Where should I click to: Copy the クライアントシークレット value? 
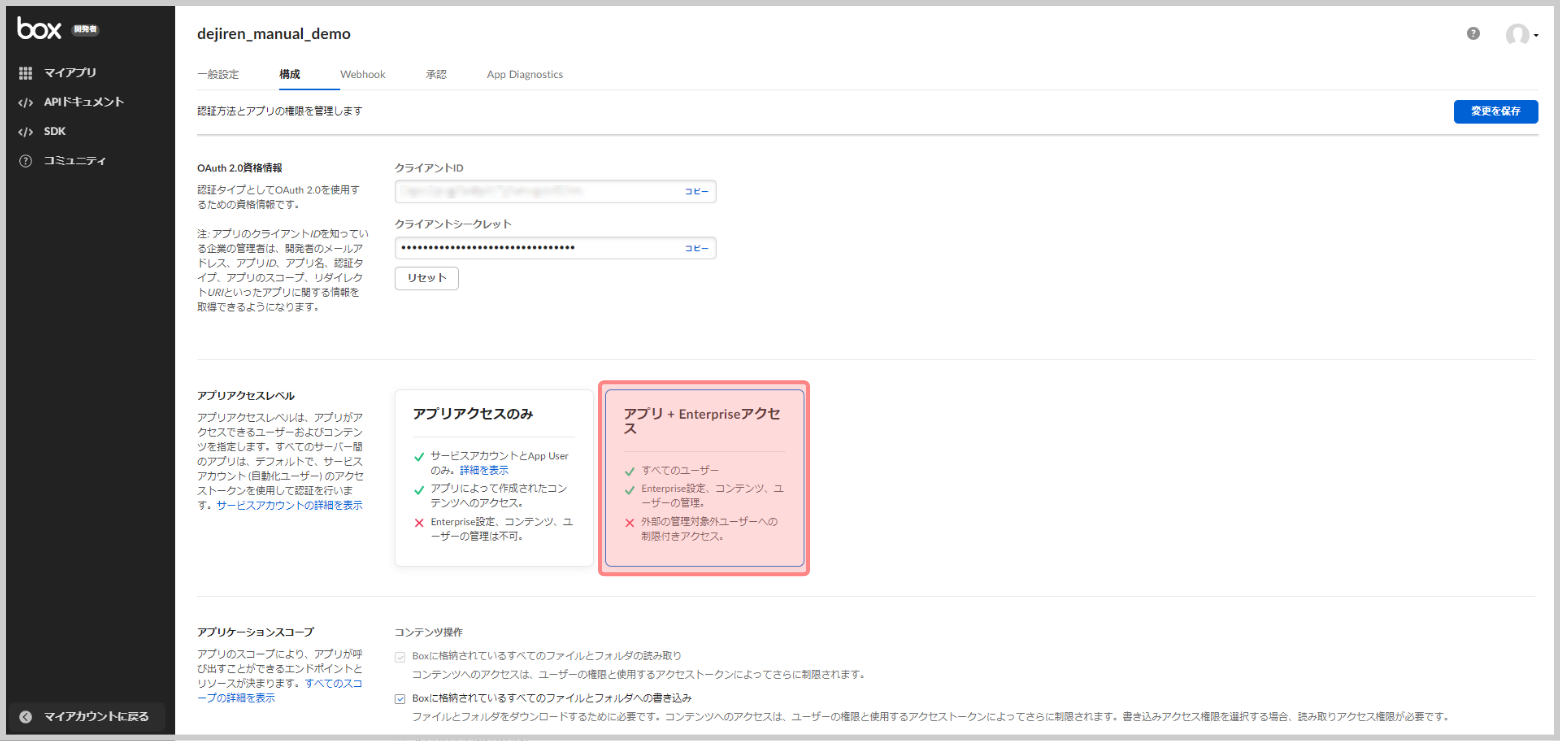point(696,248)
